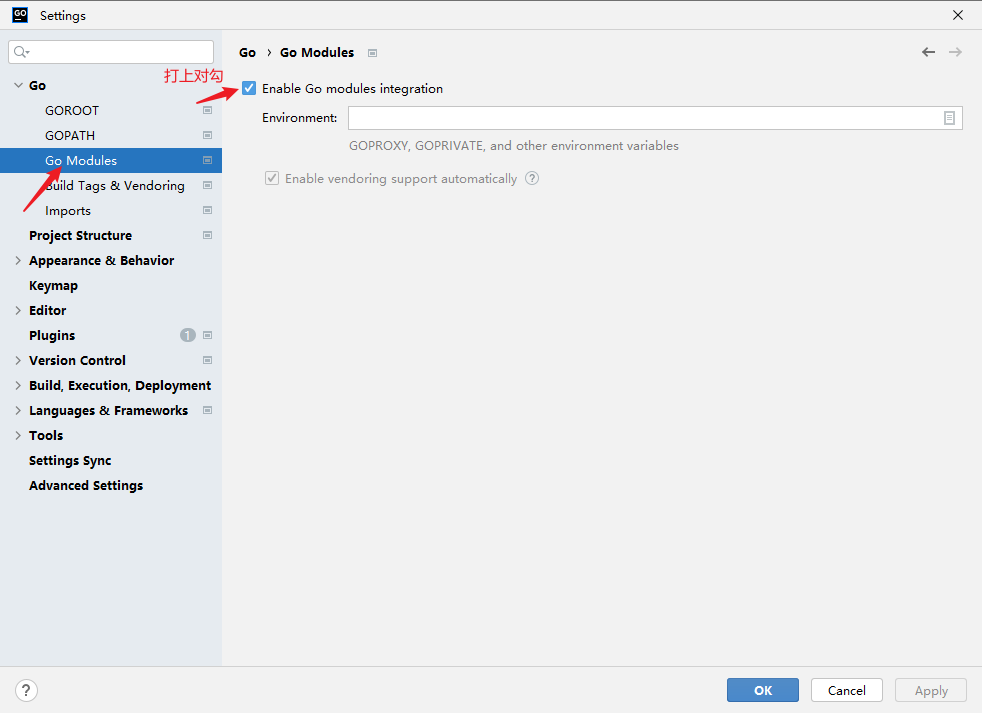Click the Go tree group label
The width and height of the screenshot is (982, 713).
[38, 85]
